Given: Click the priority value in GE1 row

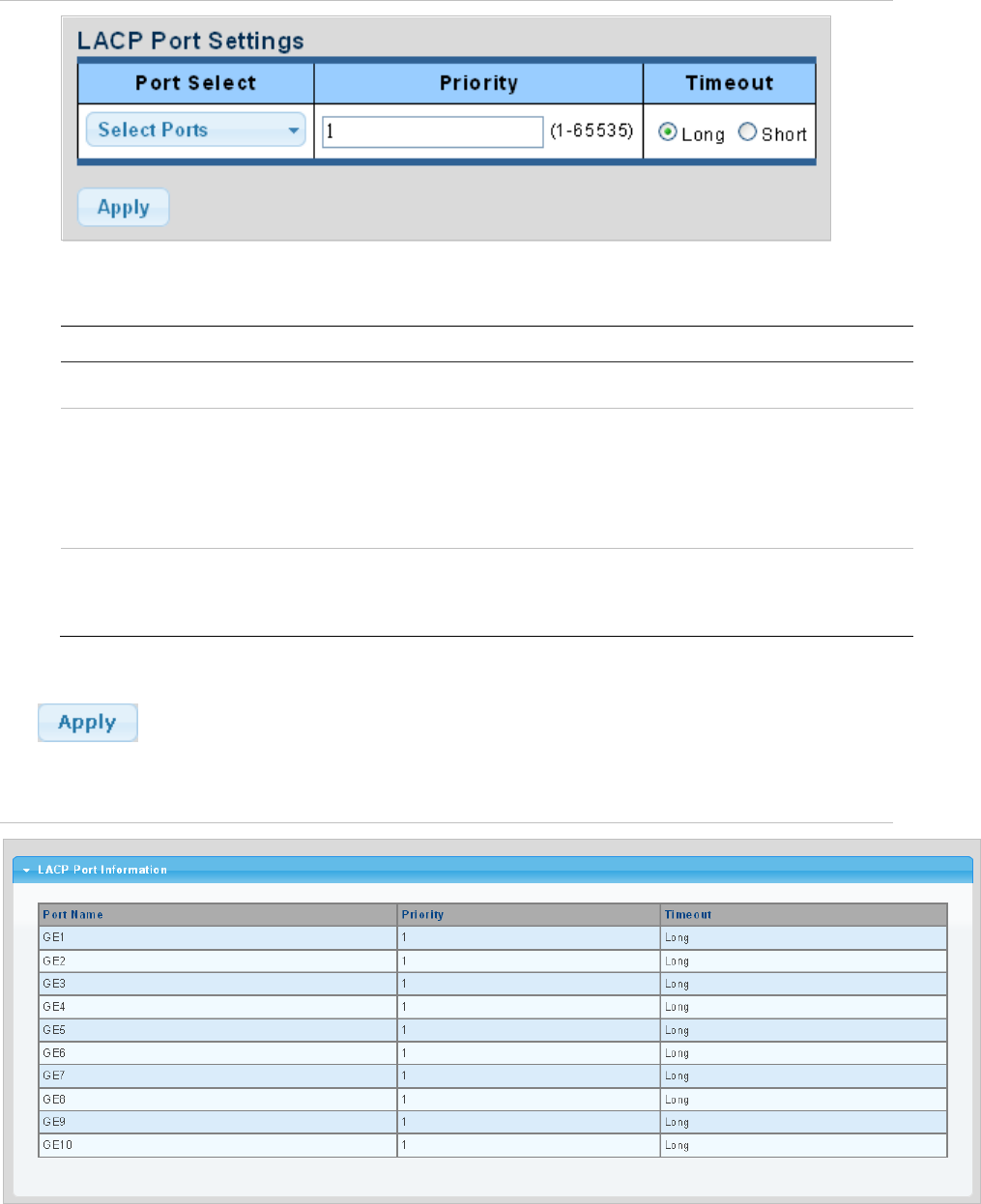Looking at the screenshot, I should pyautogui.click(x=405, y=938).
